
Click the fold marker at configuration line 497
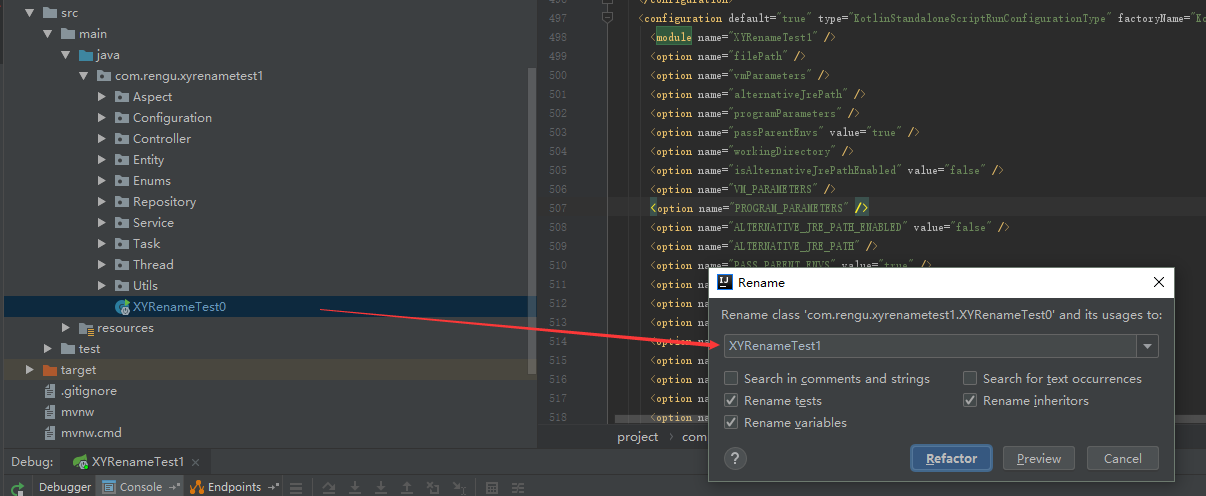(607, 18)
